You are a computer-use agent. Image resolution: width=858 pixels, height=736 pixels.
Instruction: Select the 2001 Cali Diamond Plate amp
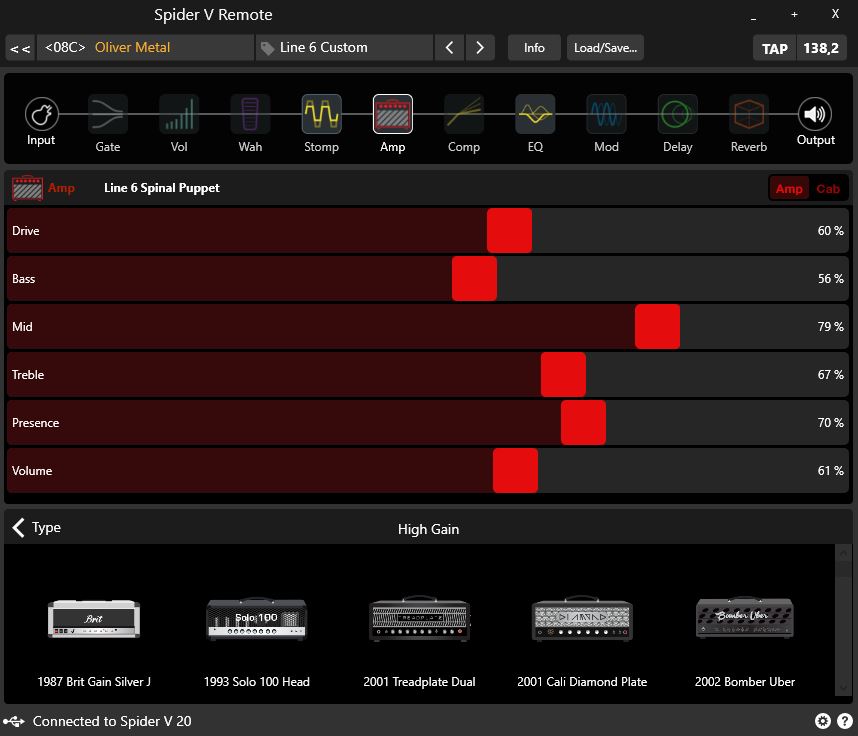(582, 641)
